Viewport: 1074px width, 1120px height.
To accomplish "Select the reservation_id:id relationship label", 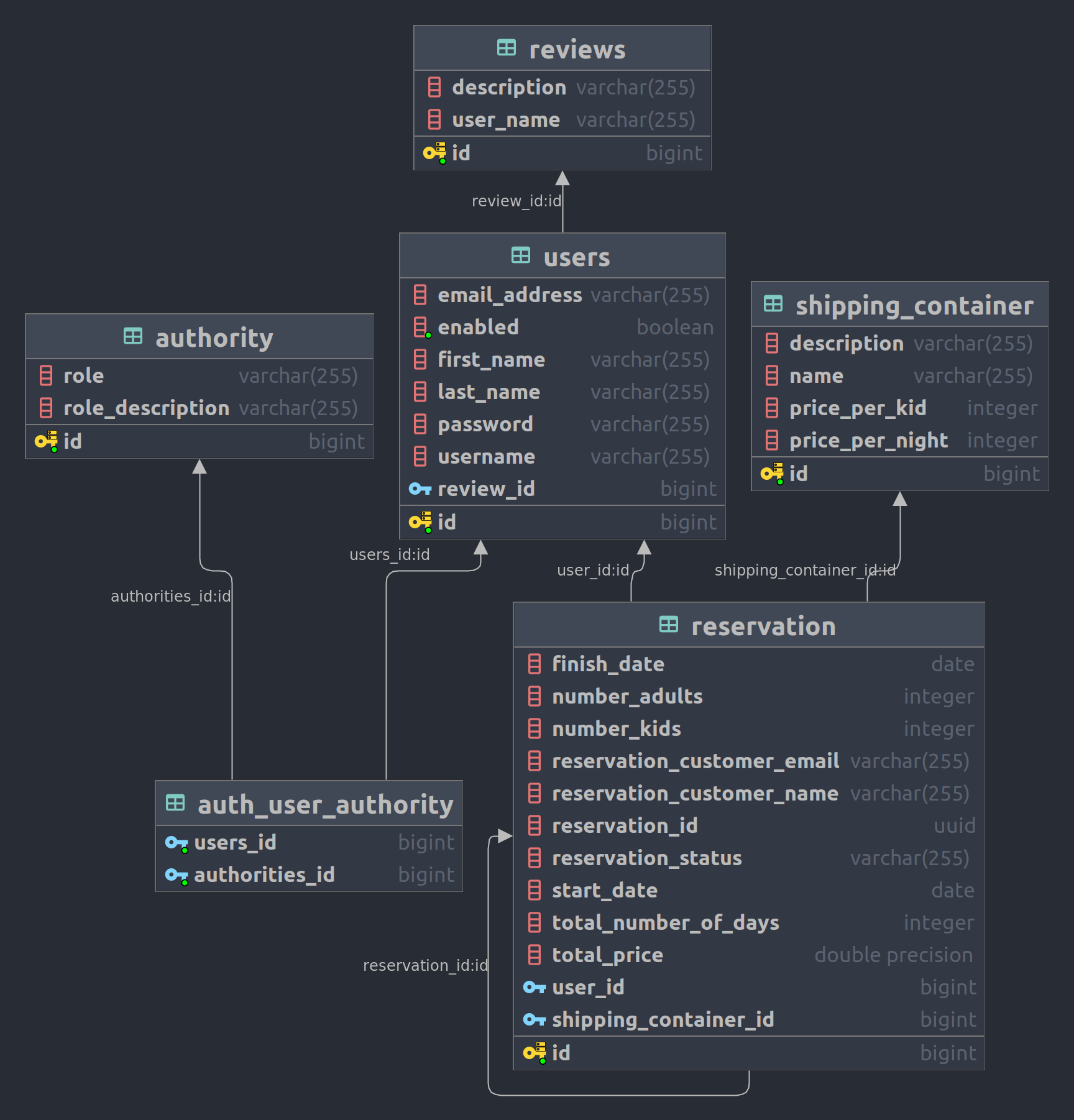I will [x=426, y=965].
